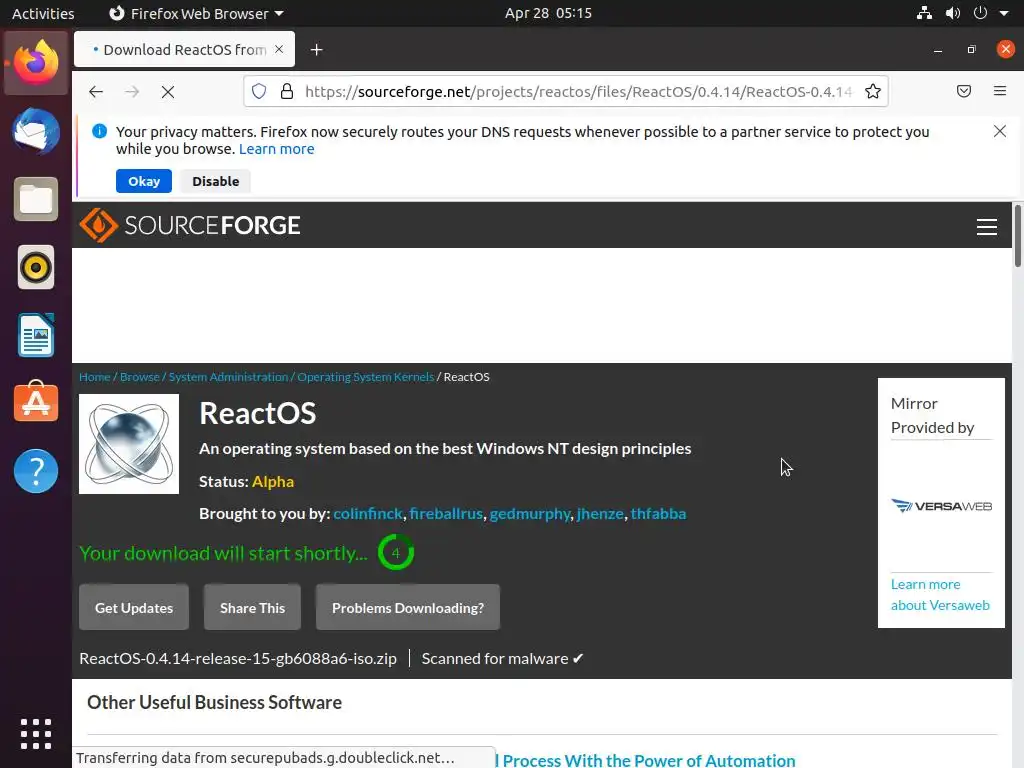This screenshot has width=1024, height=768.
Task: Open the Files manager dock icon
Action: click(36, 199)
